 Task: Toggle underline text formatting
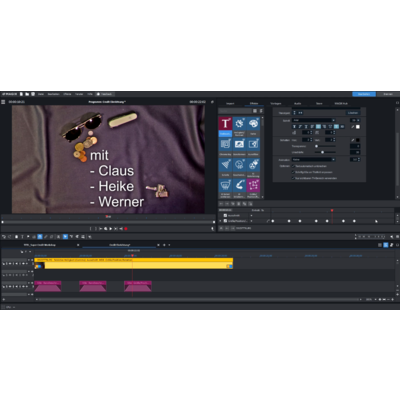[306, 127]
